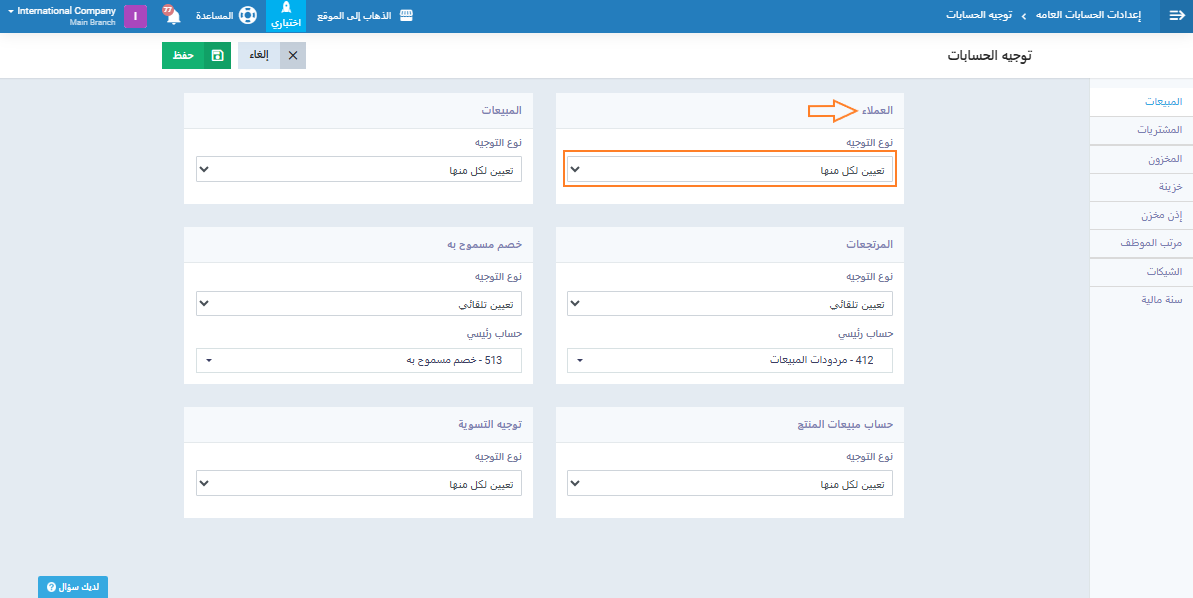Screen dimensions: 1193x598
Task: Open توجيه التسوية routing type dropdown
Action: 359,484
